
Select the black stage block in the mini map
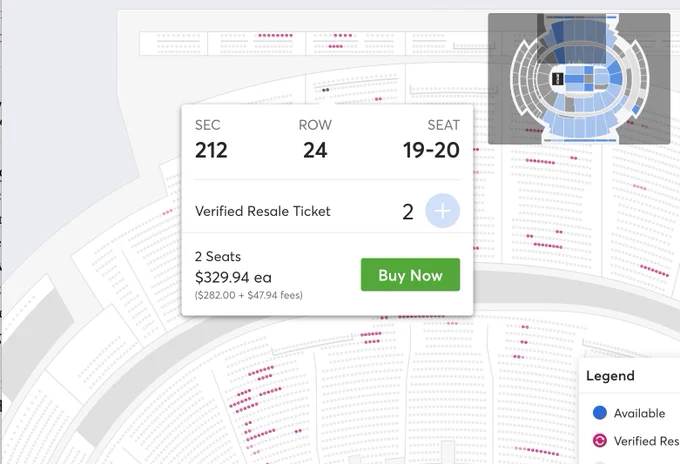coord(557,79)
